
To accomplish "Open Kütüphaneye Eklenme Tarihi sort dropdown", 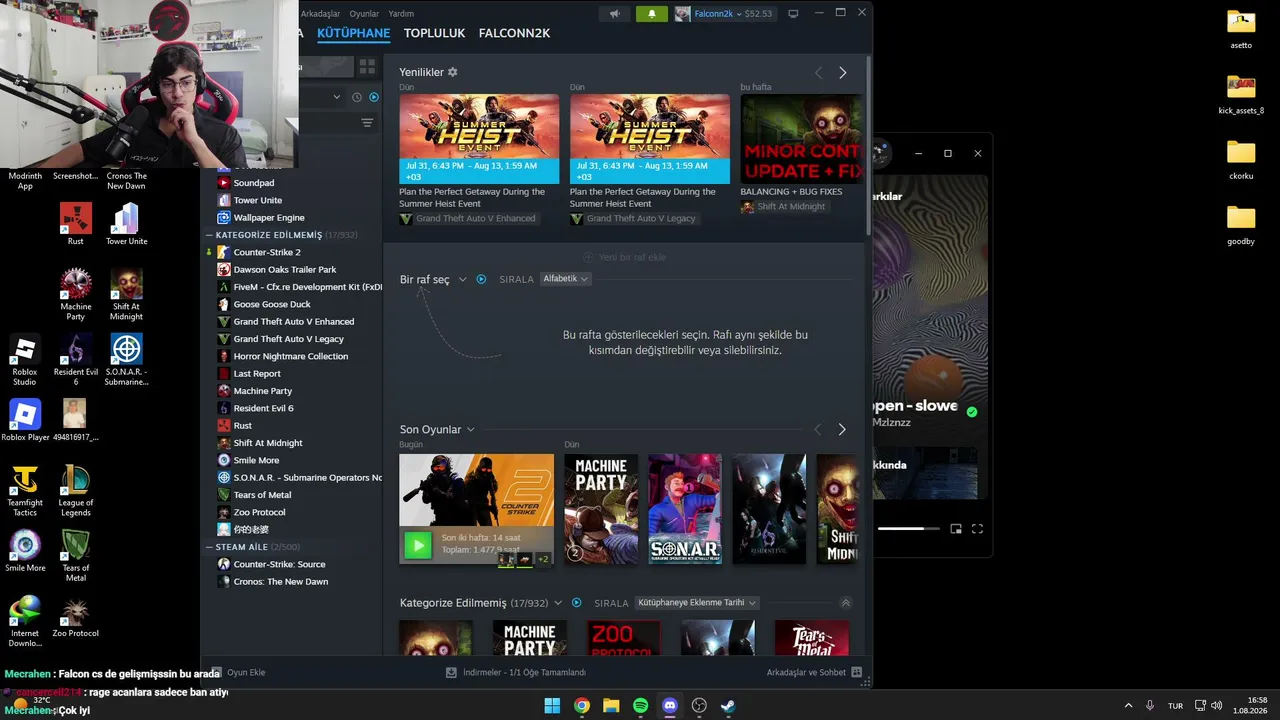I will click(x=697, y=603).
